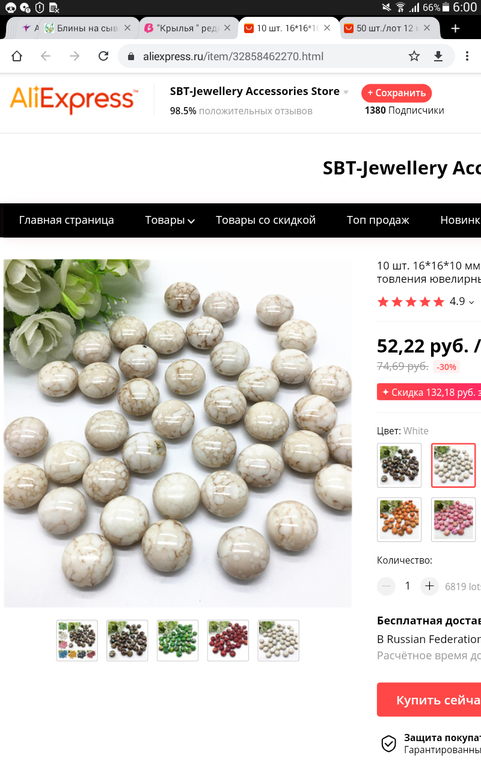Screen dimensions: 481x770
Task: Select the white bead color option
Action: (453, 465)
